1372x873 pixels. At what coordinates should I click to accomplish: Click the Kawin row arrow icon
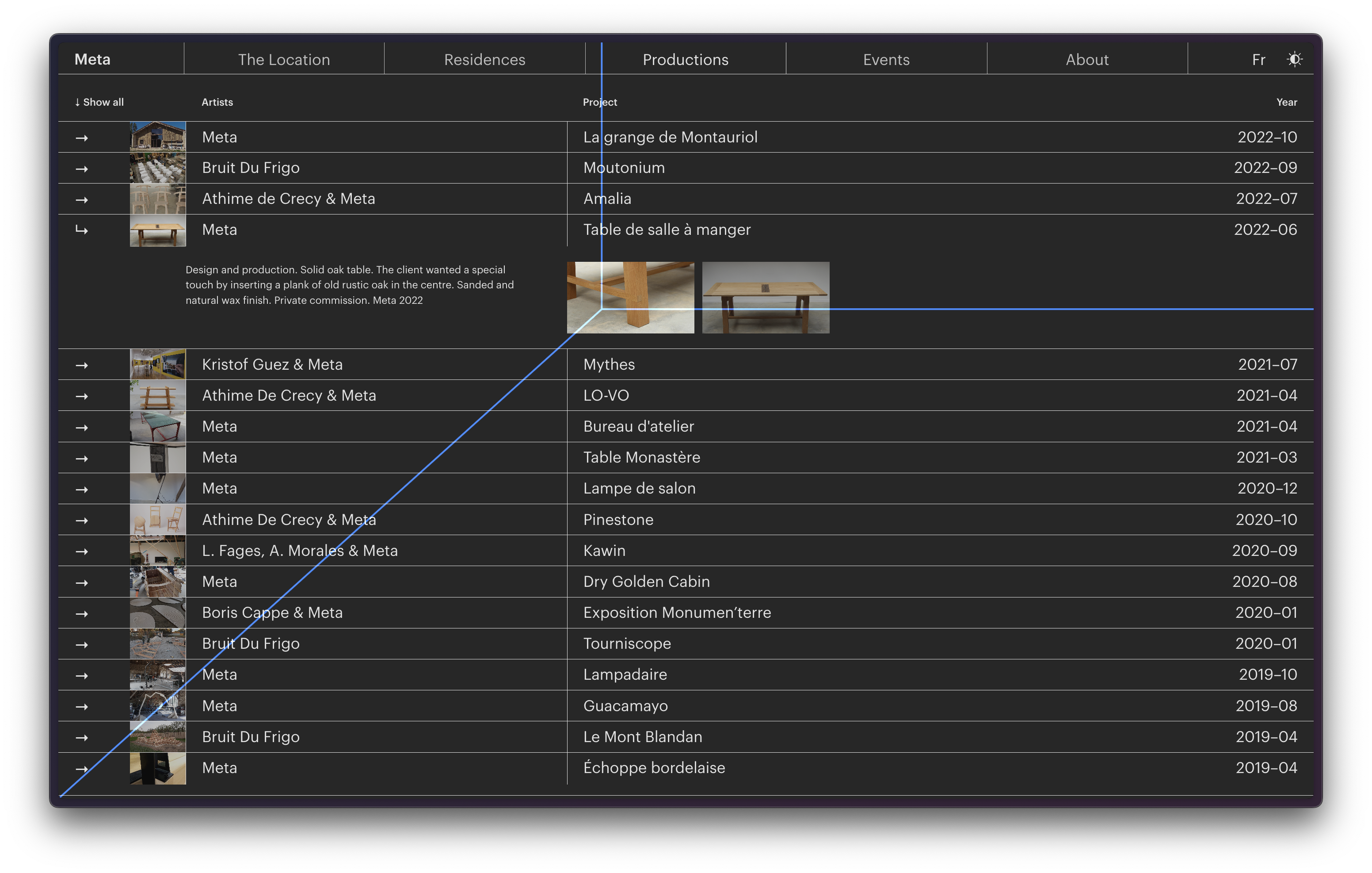(x=81, y=551)
